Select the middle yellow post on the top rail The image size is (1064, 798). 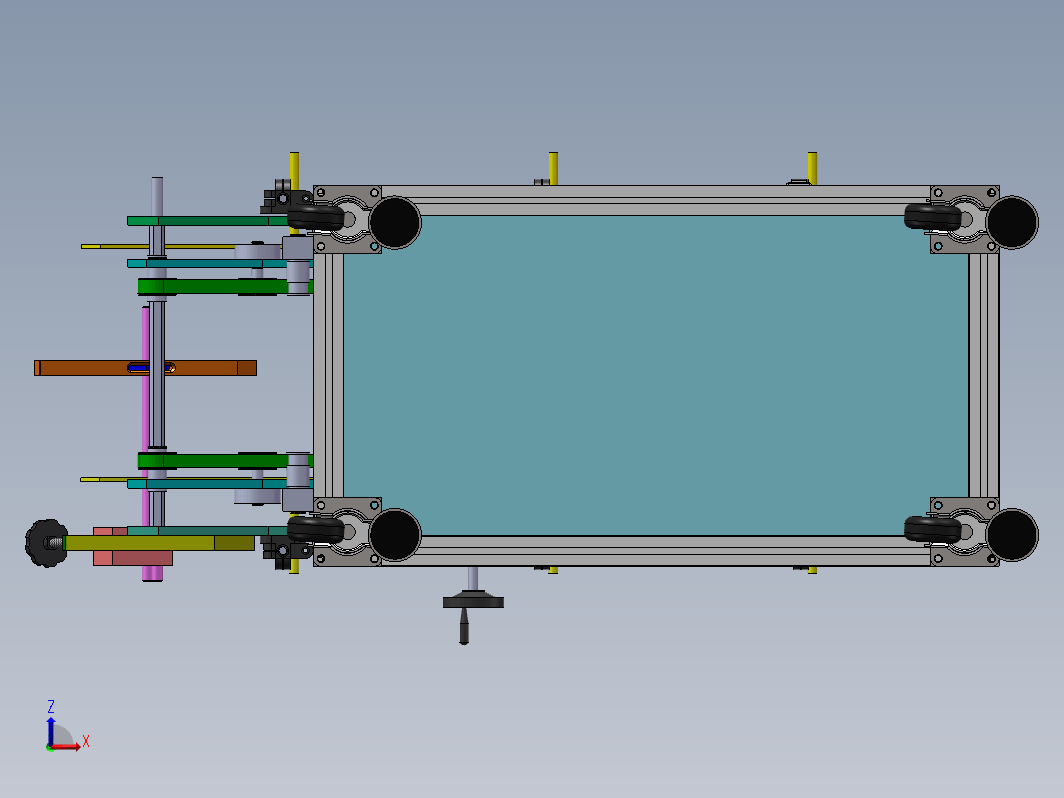click(x=553, y=168)
